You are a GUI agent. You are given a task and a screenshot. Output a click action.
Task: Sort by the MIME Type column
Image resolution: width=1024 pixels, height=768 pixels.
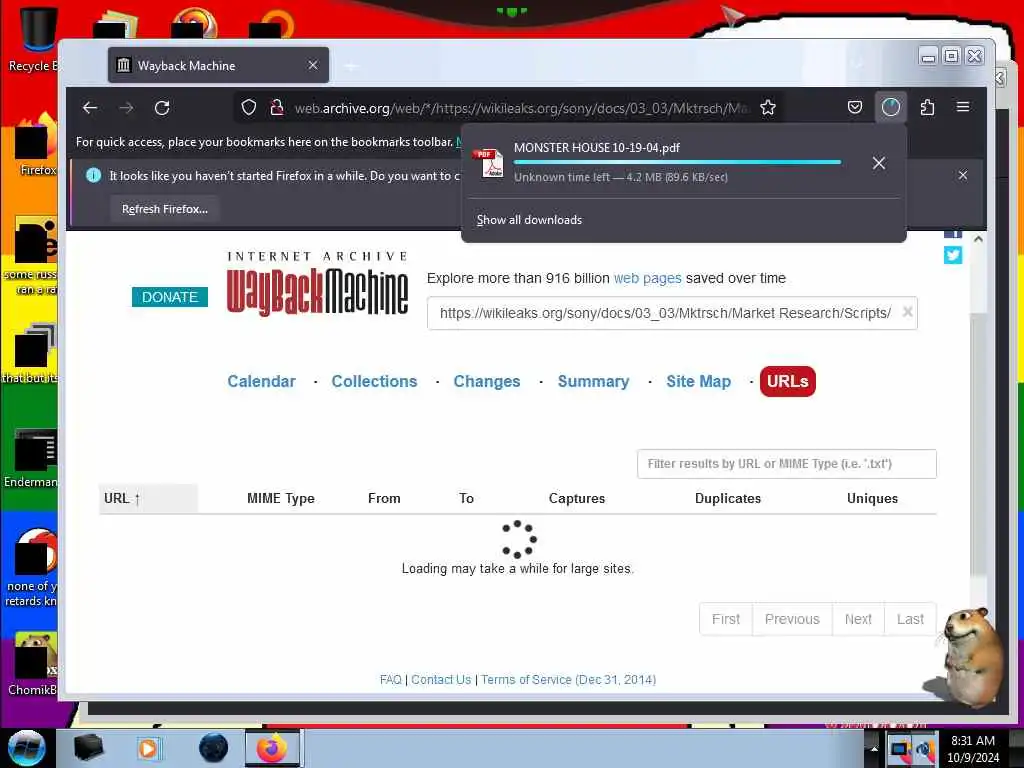pos(281,498)
